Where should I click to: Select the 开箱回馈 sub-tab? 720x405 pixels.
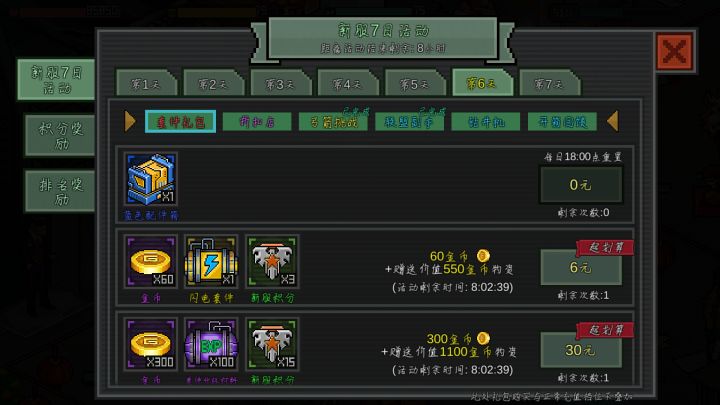[562, 122]
